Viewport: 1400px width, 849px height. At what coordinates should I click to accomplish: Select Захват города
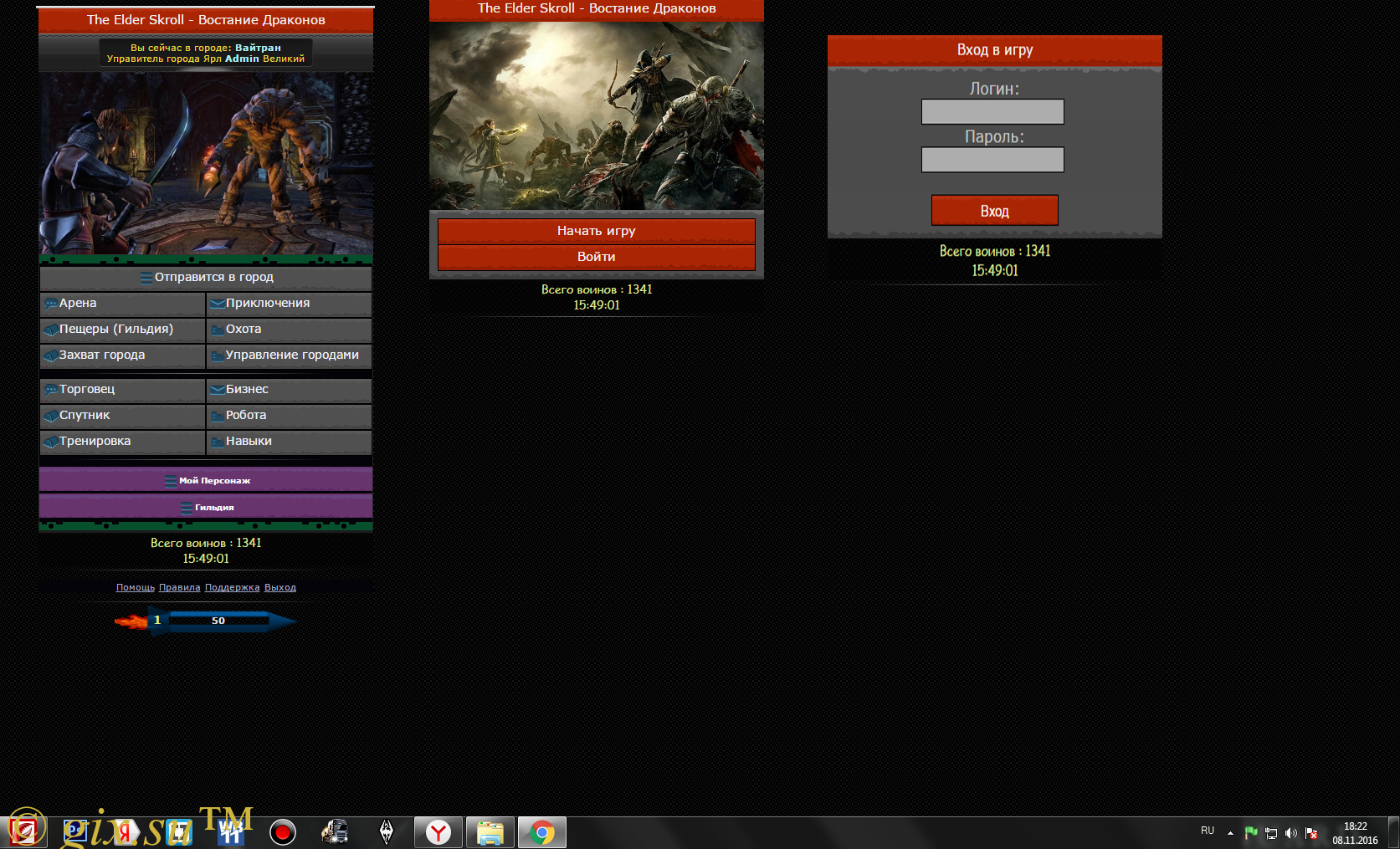[x=122, y=355]
